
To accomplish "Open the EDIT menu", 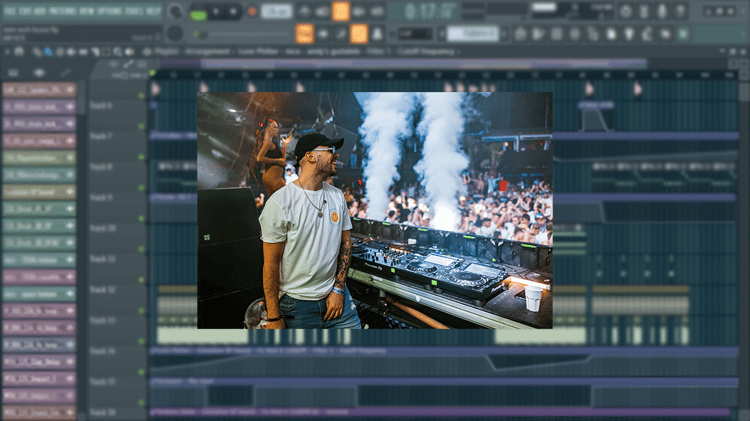I will [x=24, y=11].
